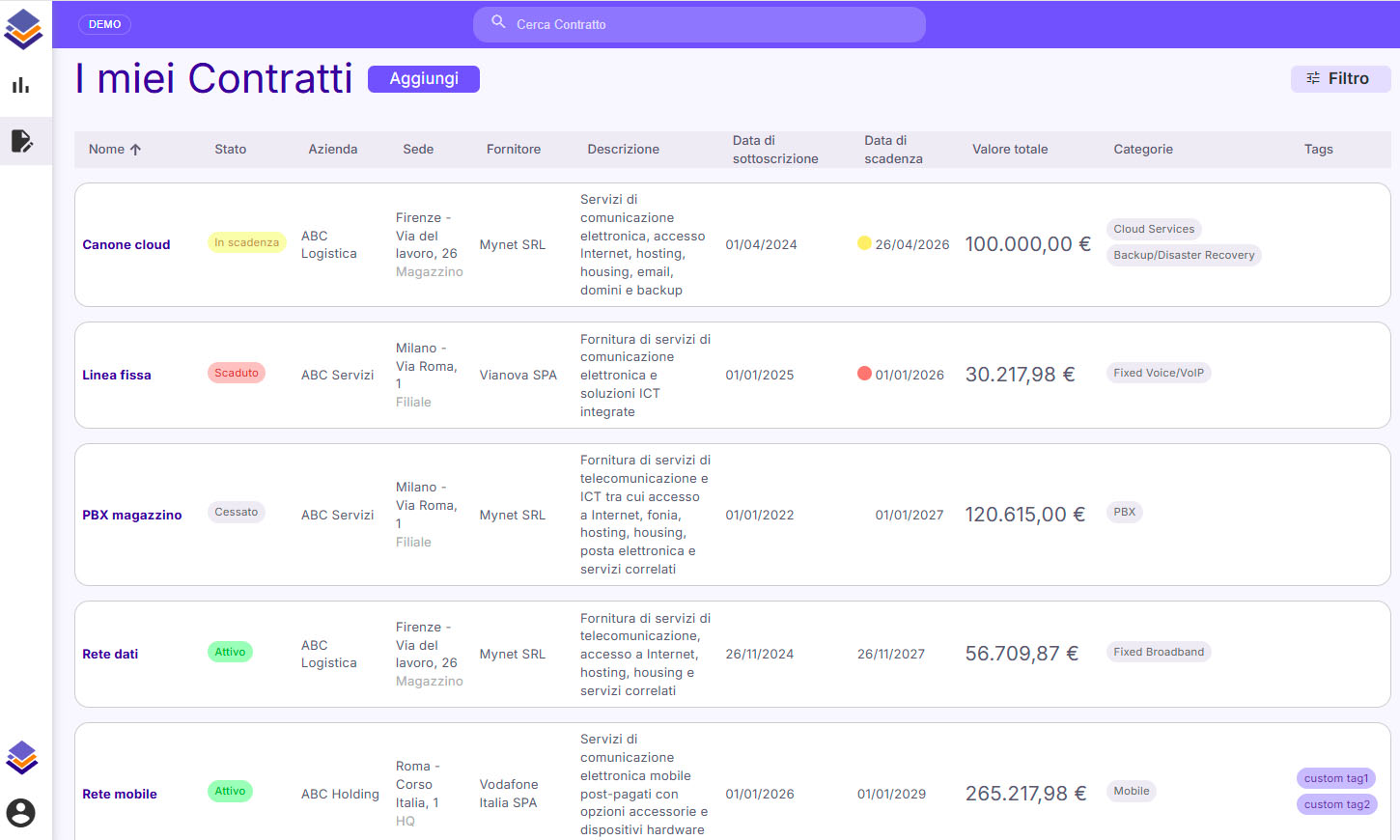Click the Valore totale column header

tap(1009, 150)
